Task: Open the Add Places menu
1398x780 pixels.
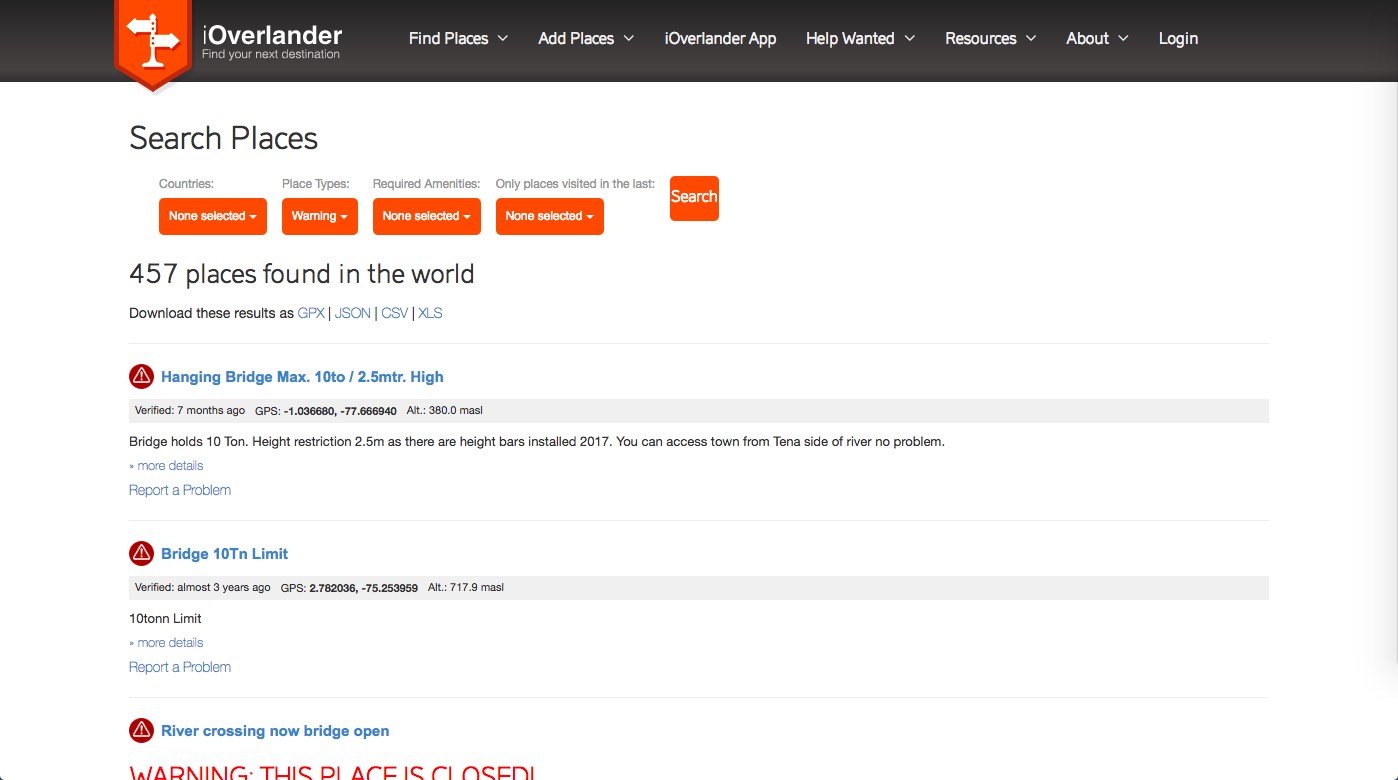Action: pyautogui.click(x=586, y=38)
